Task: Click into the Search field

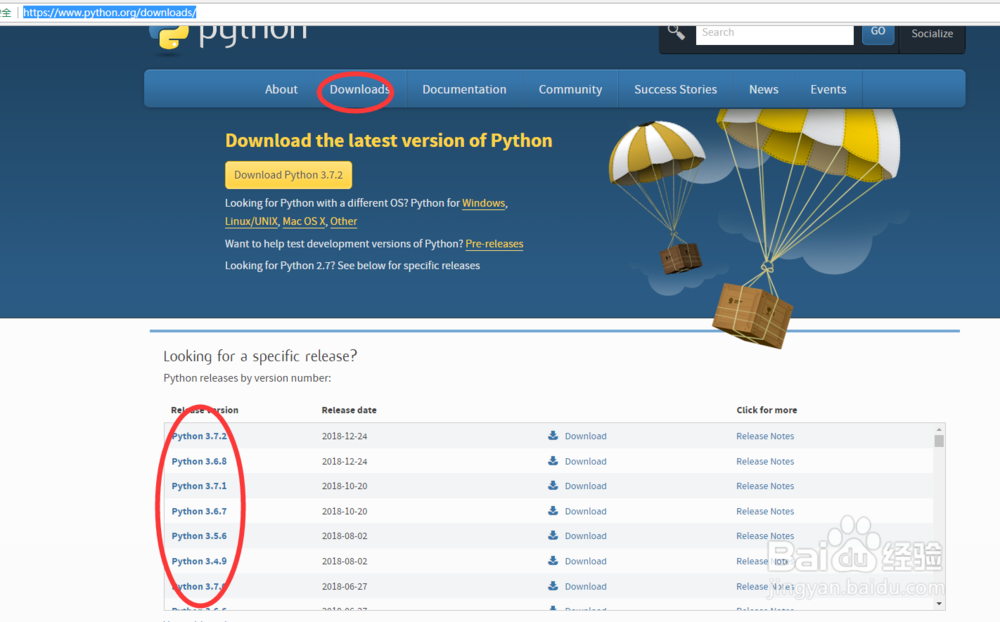Action: [x=774, y=34]
